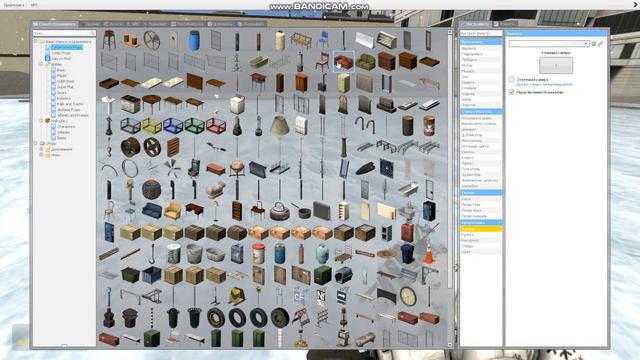The image size is (640, 360).
Task: Collapse the Ограничения tool category header
Action: [481, 42]
